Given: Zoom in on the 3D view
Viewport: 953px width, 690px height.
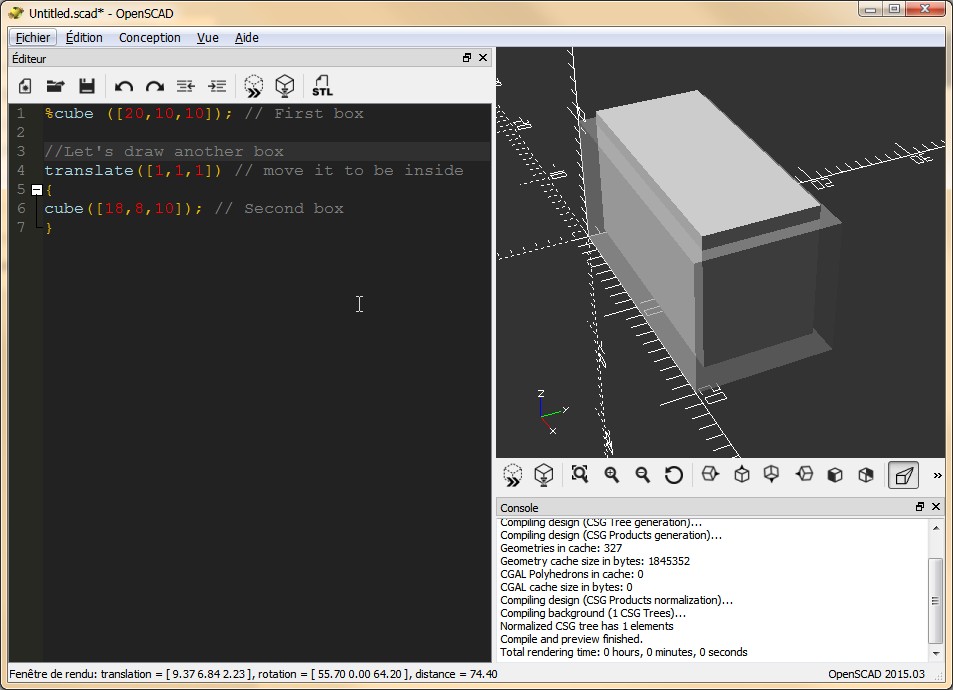Looking at the screenshot, I should (x=611, y=474).
